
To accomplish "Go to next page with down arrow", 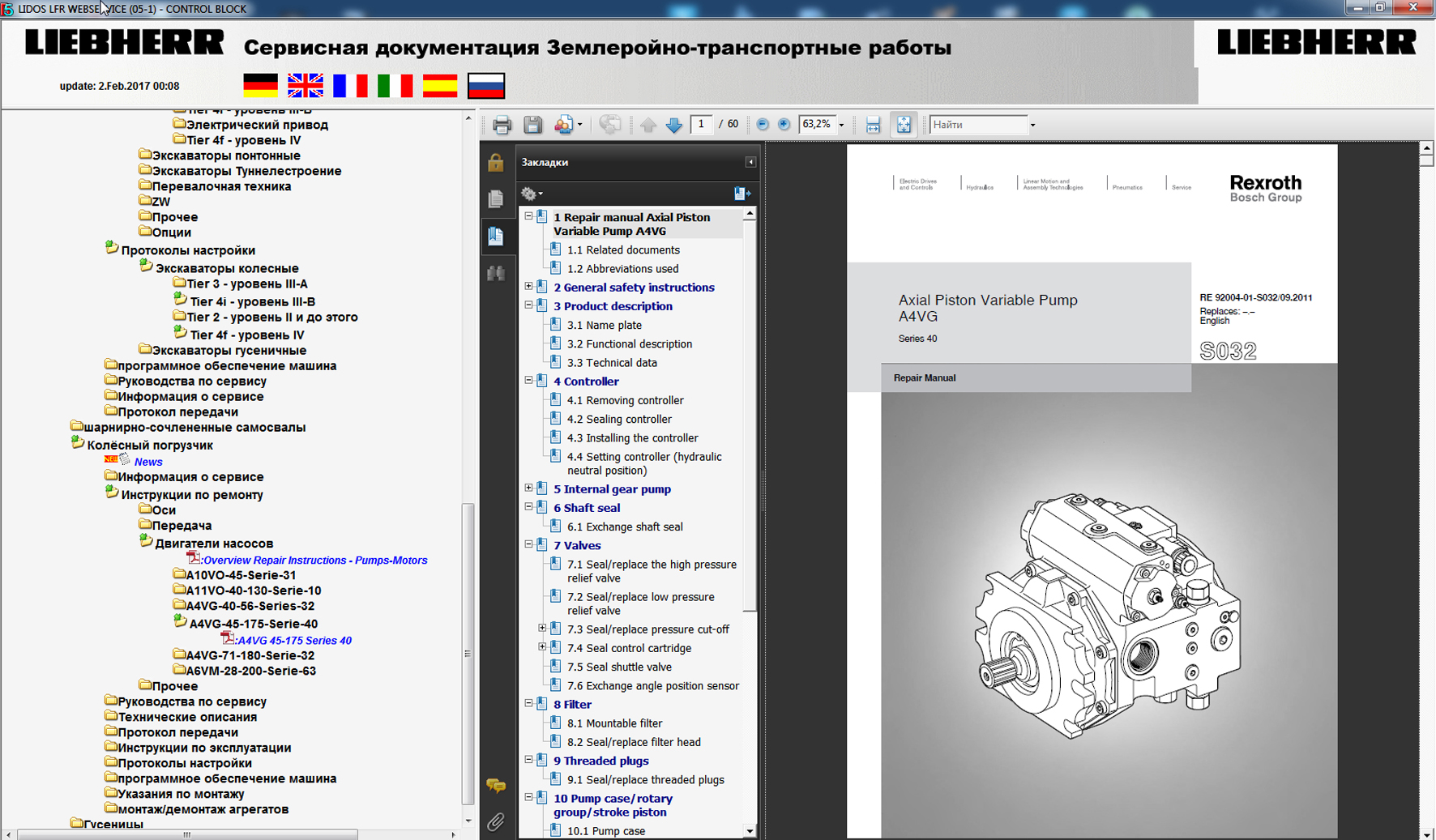I will click(673, 125).
